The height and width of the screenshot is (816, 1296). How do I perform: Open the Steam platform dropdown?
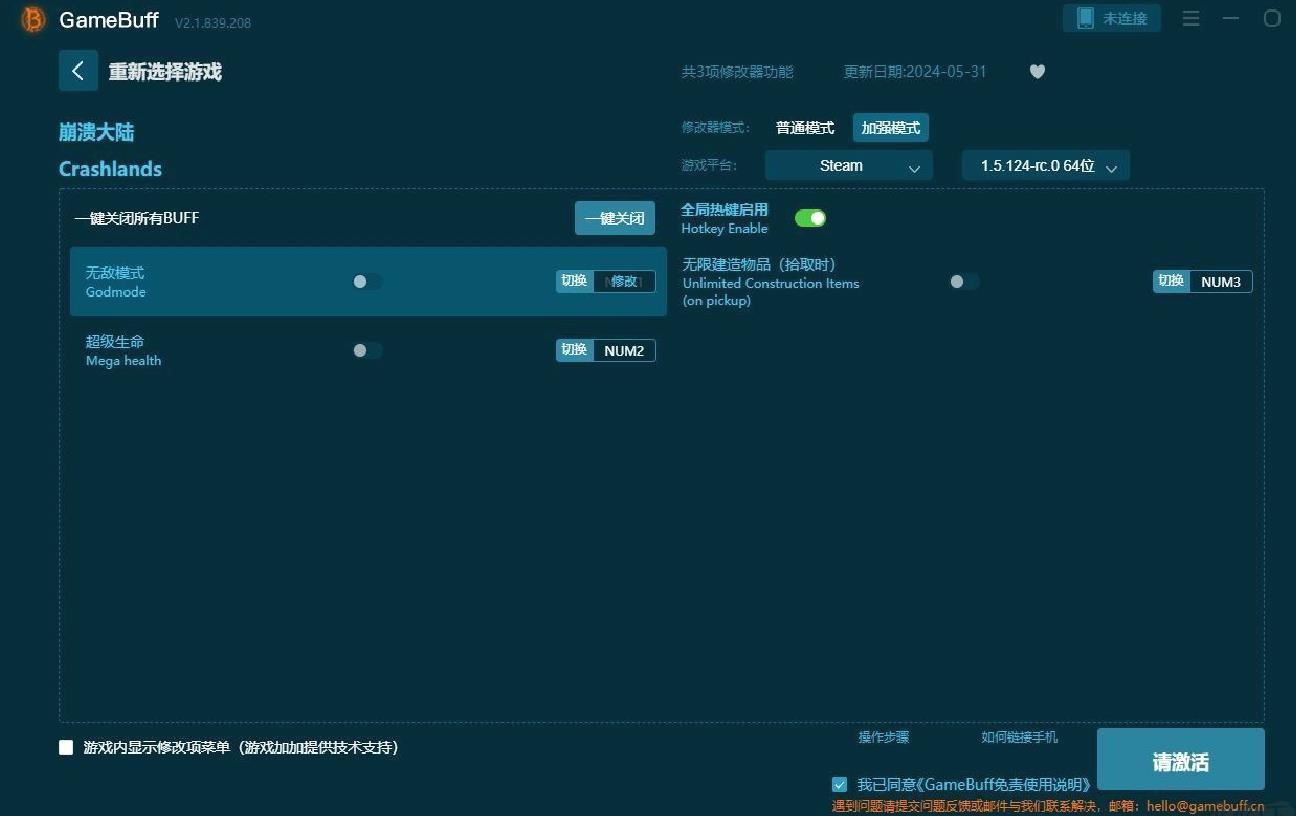pos(849,166)
